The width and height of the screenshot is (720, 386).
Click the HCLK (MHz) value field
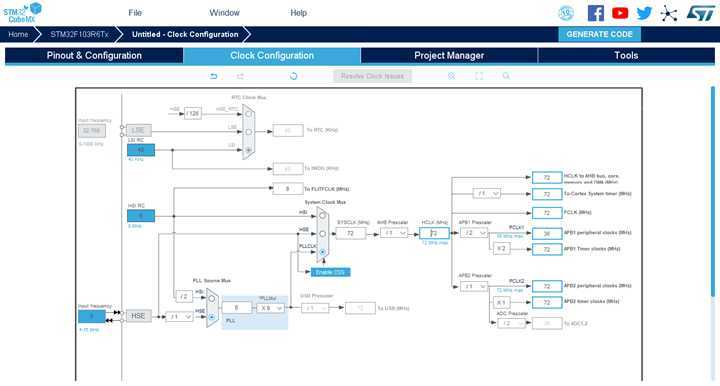pyautogui.click(x=434, y=233)
